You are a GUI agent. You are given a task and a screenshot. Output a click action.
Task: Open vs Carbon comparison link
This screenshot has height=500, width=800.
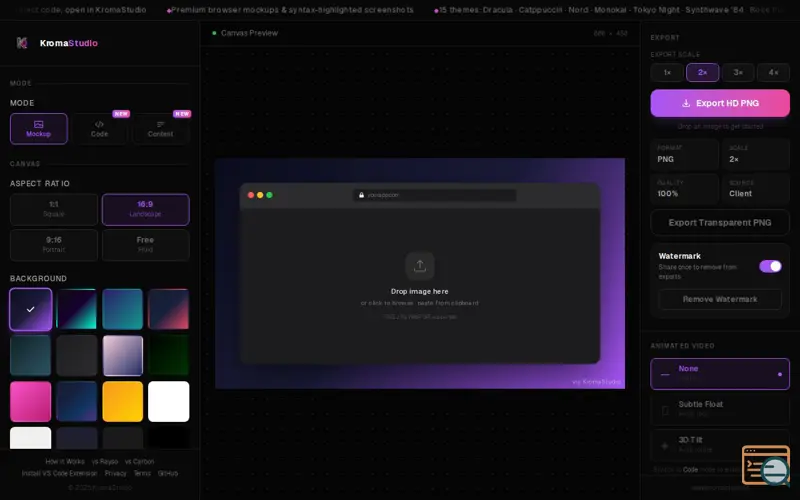click(x=139, y=461)
